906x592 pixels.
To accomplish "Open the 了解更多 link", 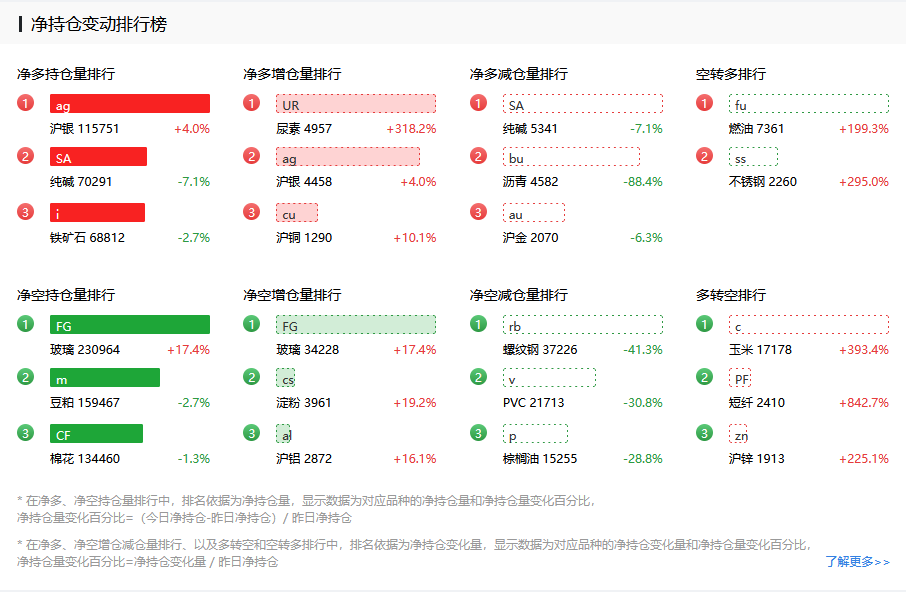I will [x=857, y=562].
